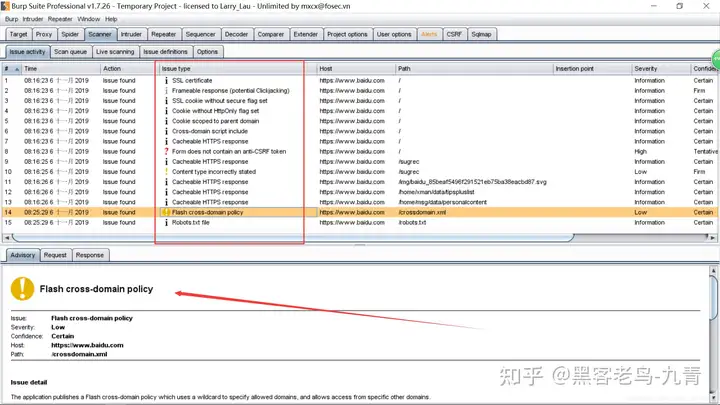Switch to Live scanning sub-tab
720x405 pixels.
pyautogui.click(x=115, y=51)
